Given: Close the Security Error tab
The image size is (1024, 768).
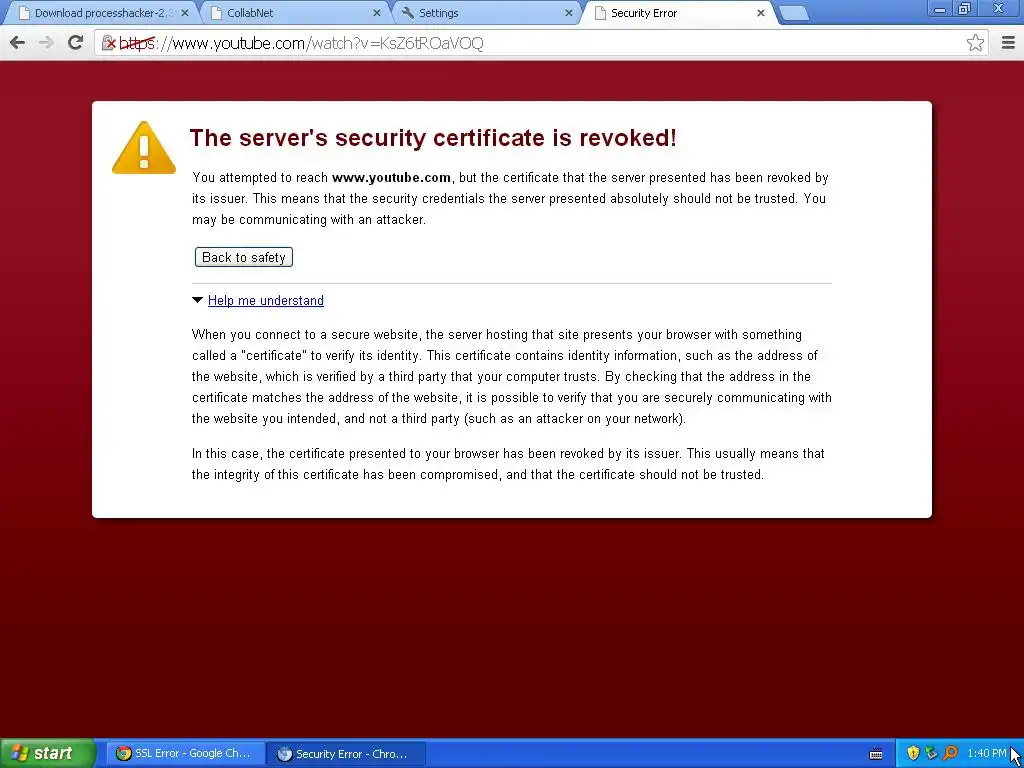Looking at the screenshot, I should [x=760, y=13].
